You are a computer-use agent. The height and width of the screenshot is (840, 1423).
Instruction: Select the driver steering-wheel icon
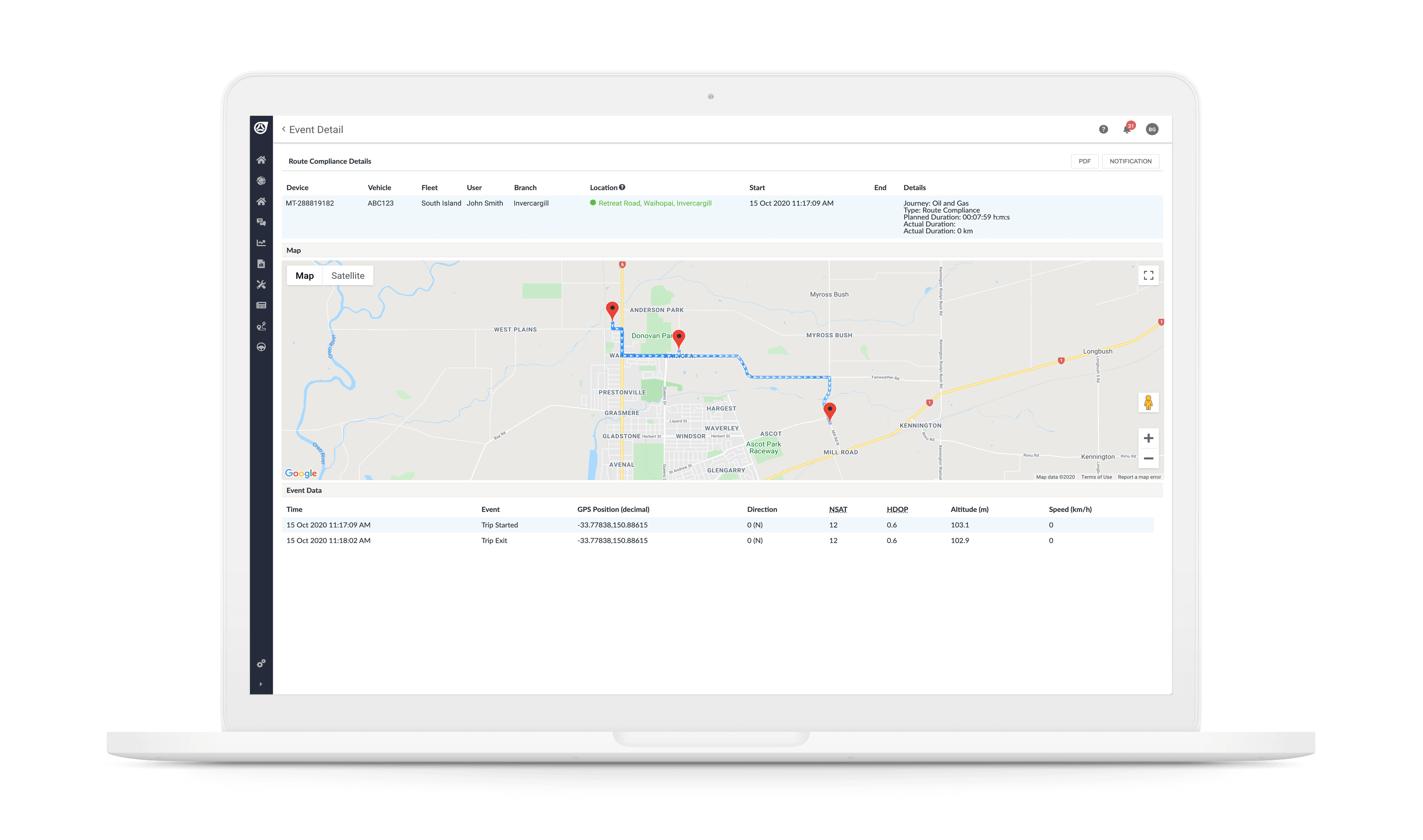[x=261, y=347]
